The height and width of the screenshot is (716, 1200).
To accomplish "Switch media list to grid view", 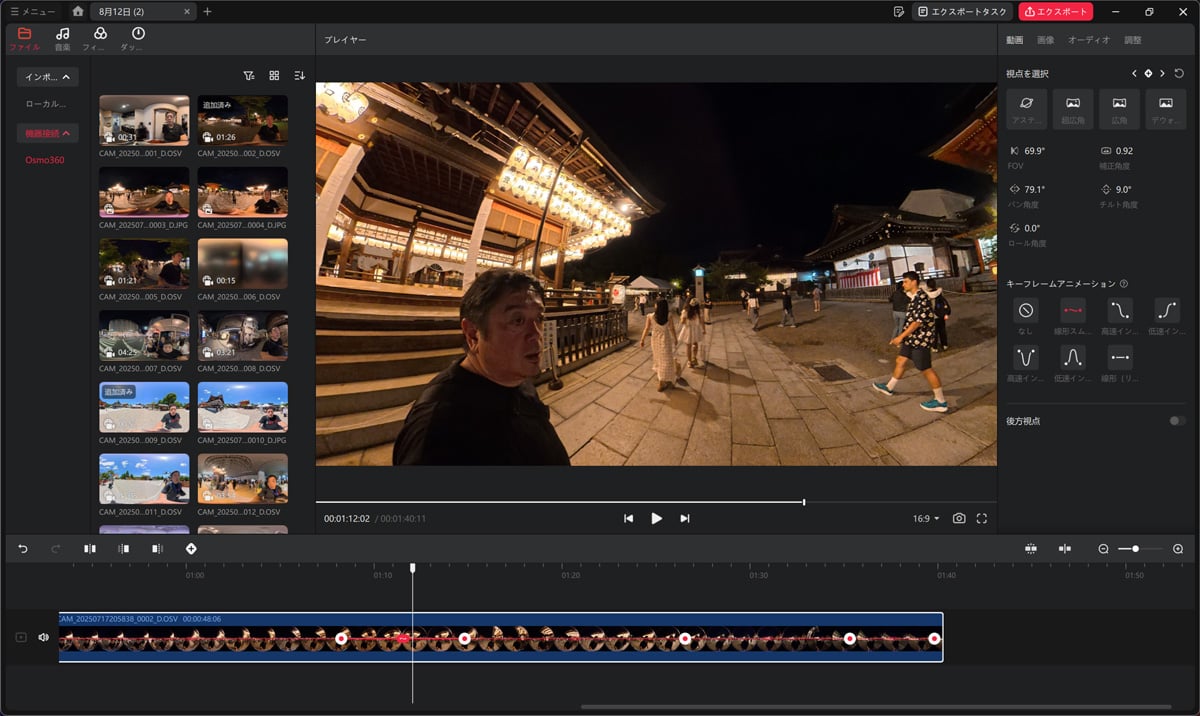I will point(274,75).
